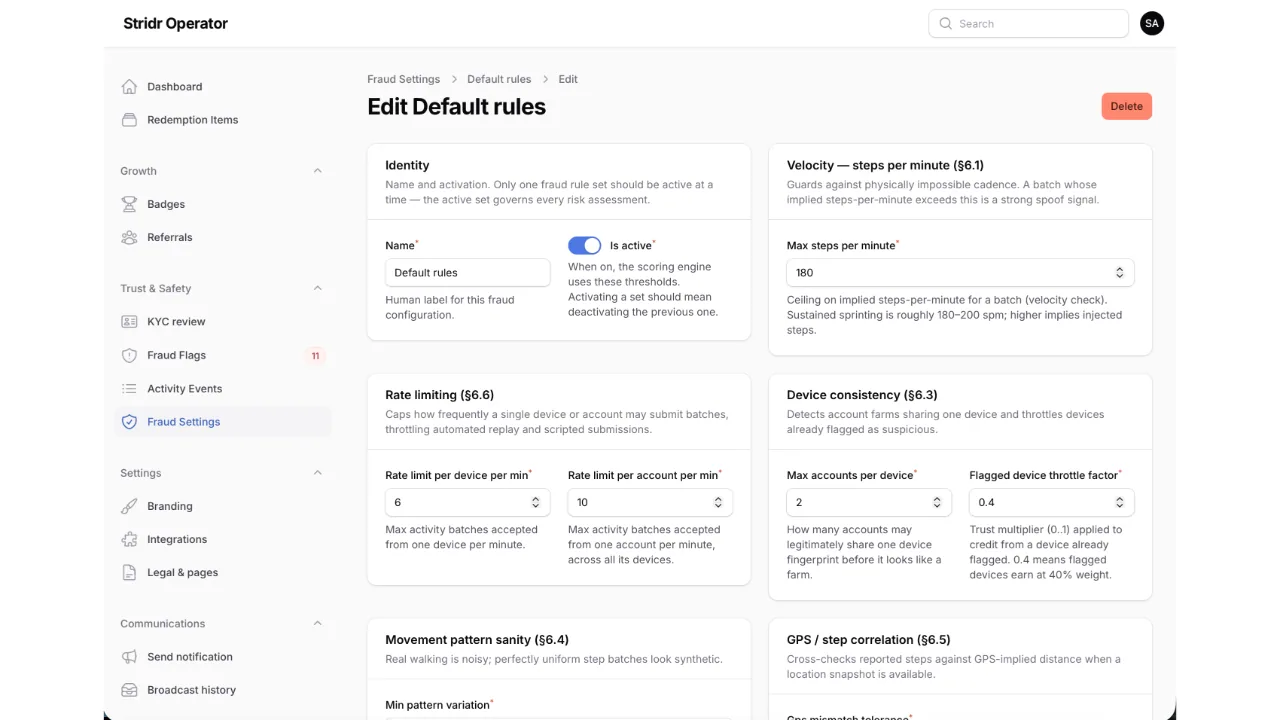The width and height of the screenshot is (1280, 720).
Task: Click the search magnifier icon
Action: [945, 24]
